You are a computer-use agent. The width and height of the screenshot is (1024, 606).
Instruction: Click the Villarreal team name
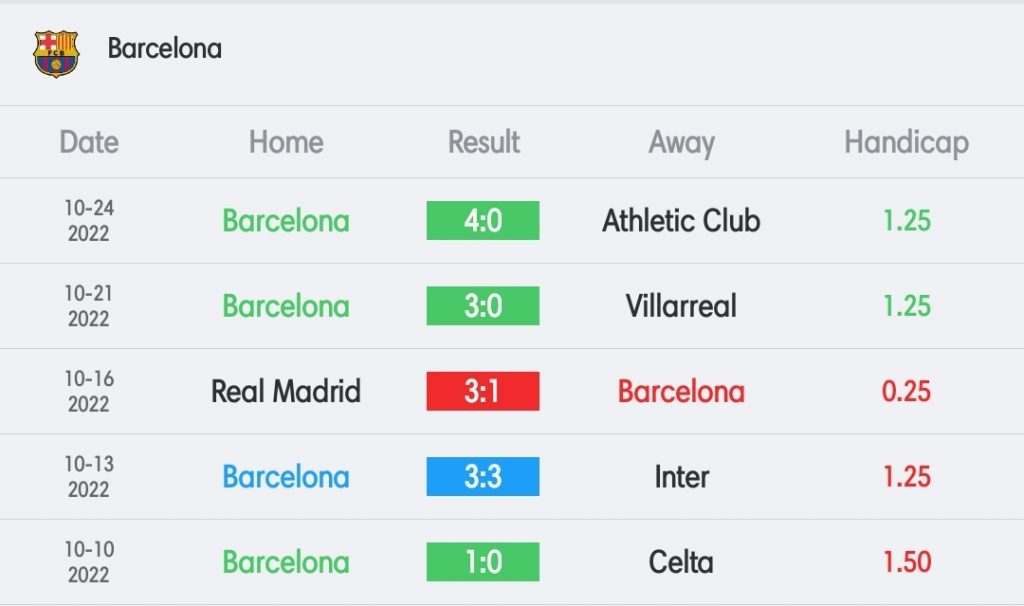pos(681,306)
